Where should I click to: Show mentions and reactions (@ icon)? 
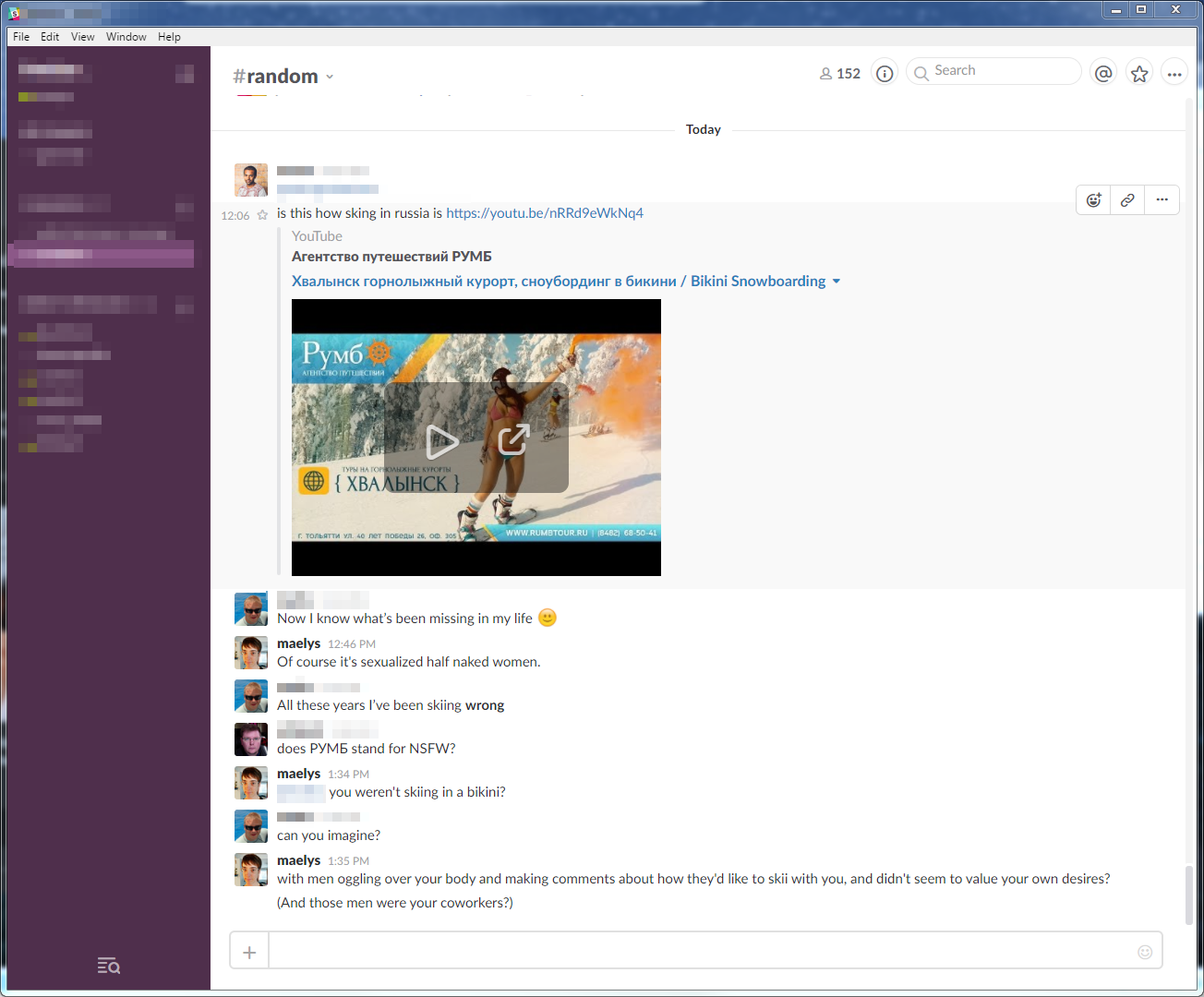click(1103, 74)
